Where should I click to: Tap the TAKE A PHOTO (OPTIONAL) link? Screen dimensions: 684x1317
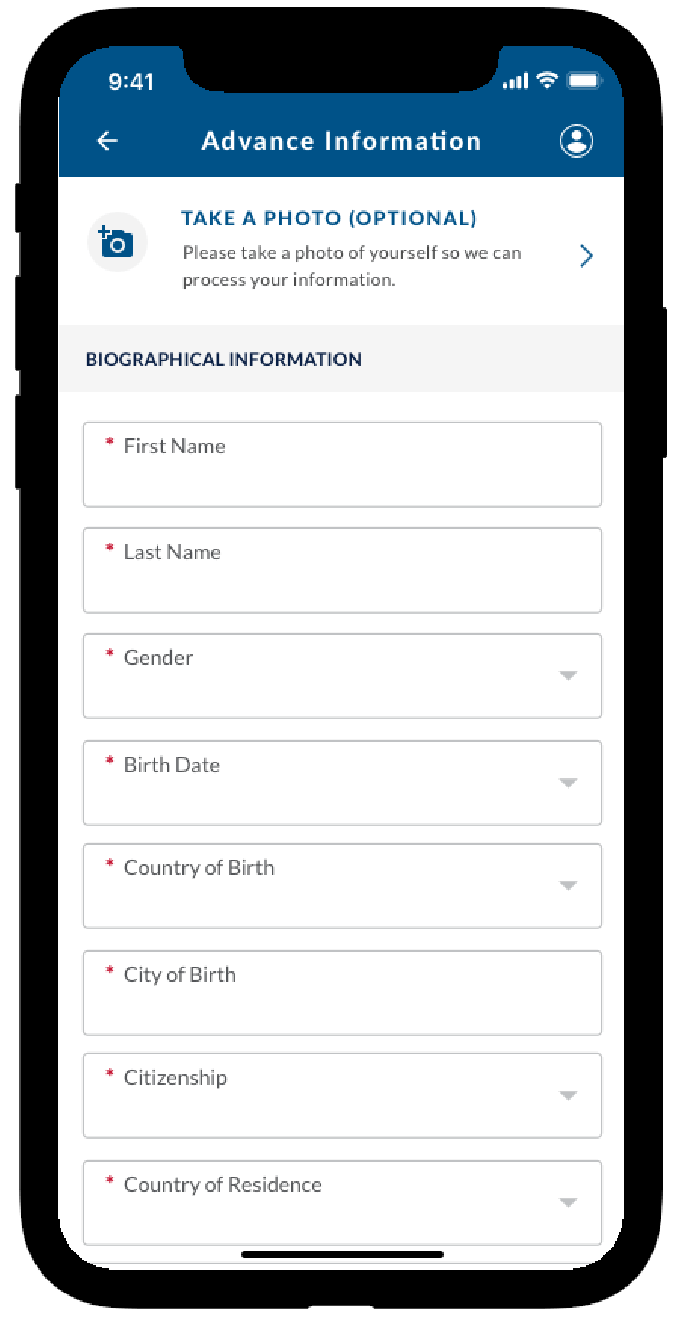[328, 218]
